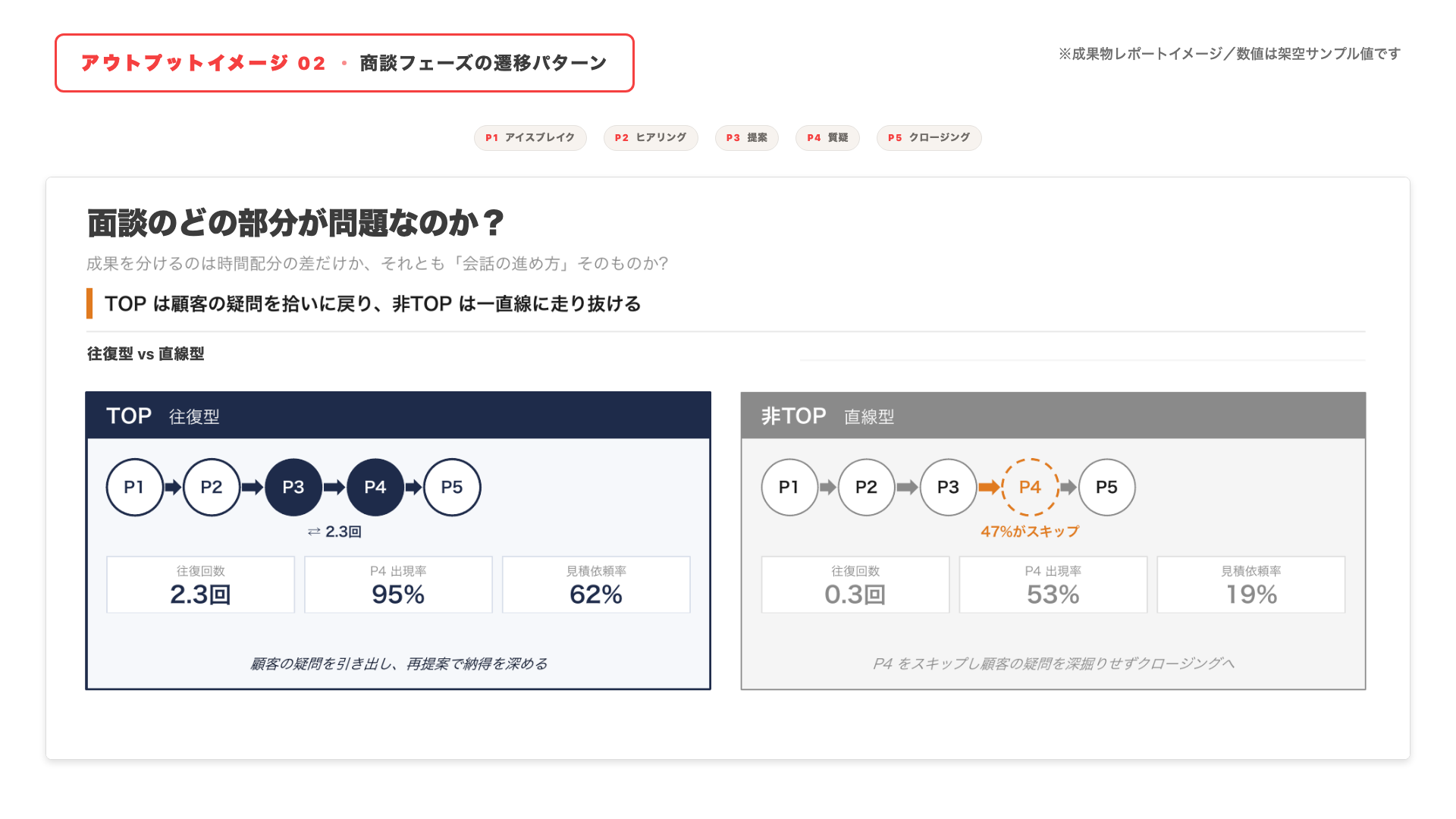Click the ⇄ 2.3回 round-trip indicator
This screenshot has height=819, width=1456.
(x=334, y=532)
